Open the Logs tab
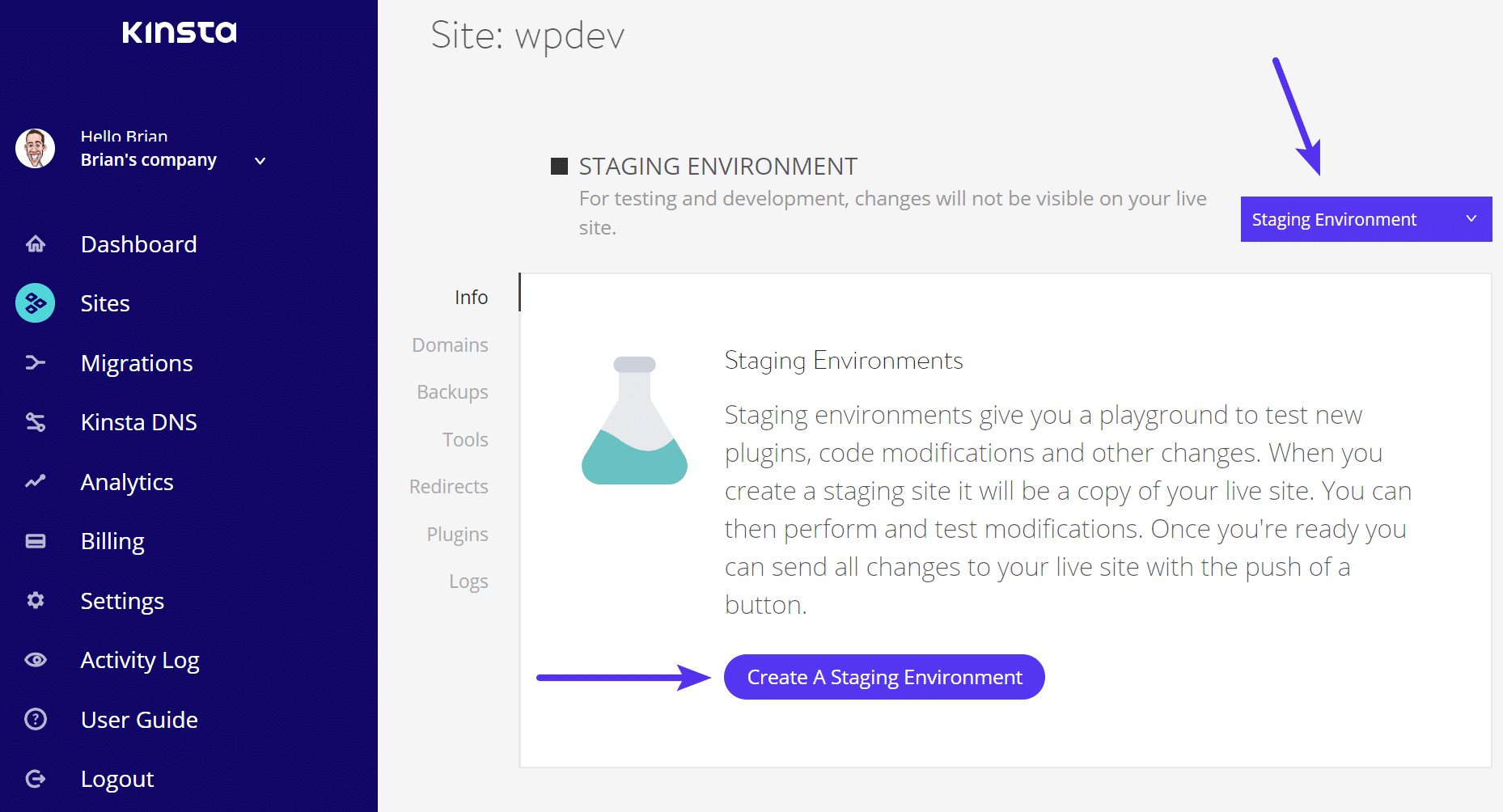Image resolution: width=1503 pixels, height=812 pixels. point(468,580)
